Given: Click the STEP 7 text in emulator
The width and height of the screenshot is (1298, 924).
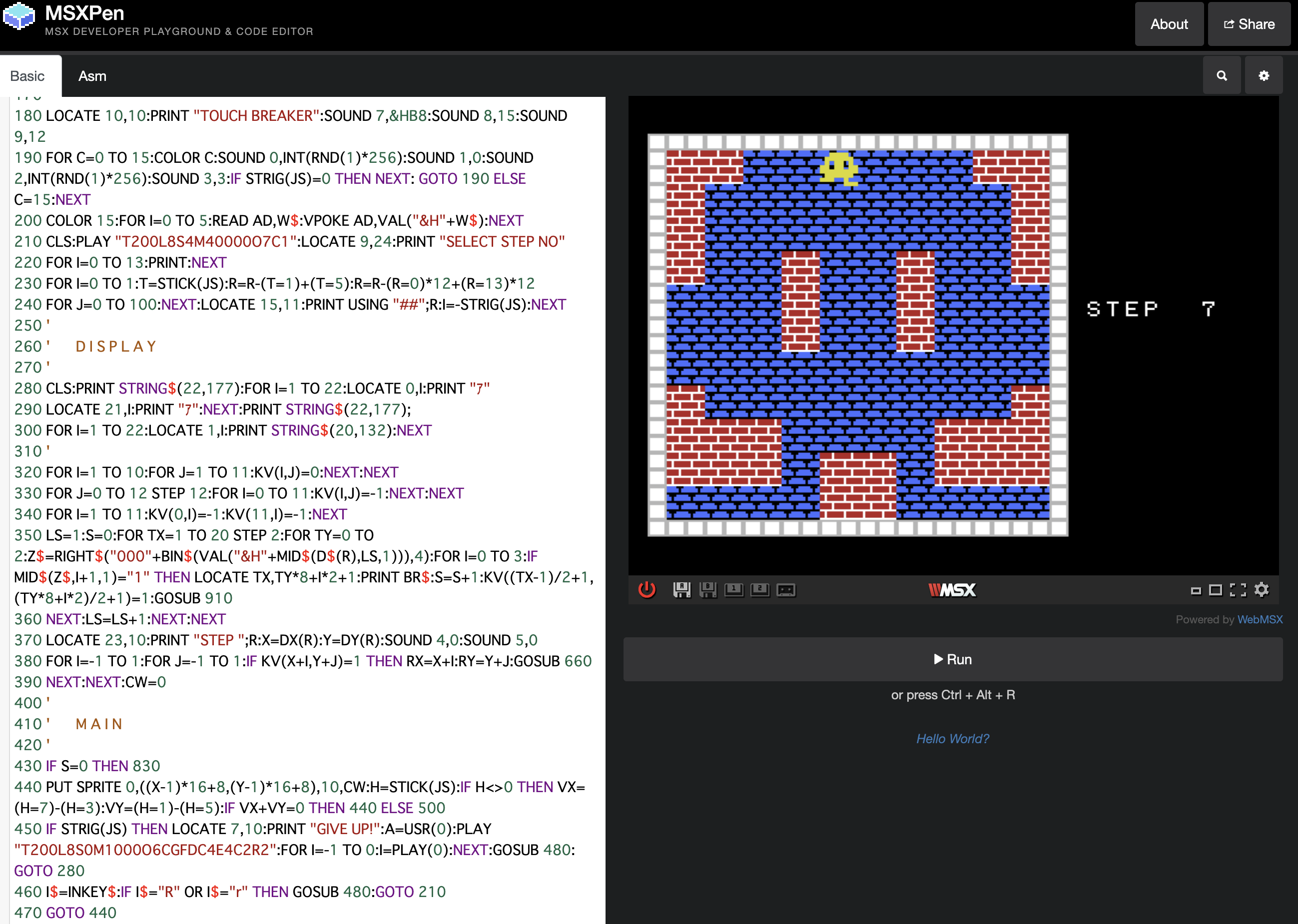Looking at the screenshot, I should point(1151,309).
